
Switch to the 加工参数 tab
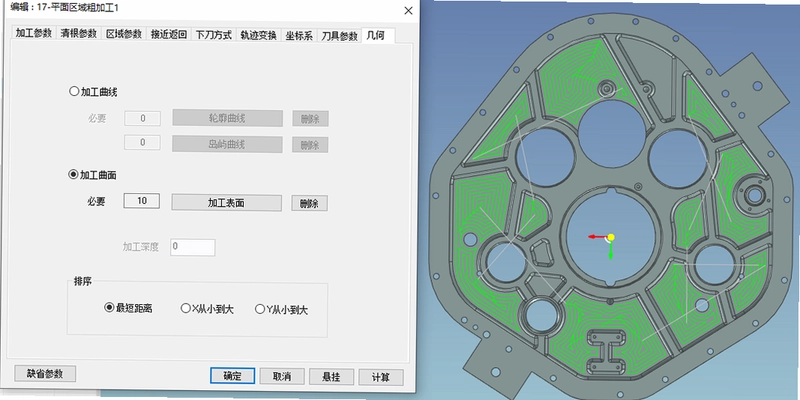tap(34, 34)
